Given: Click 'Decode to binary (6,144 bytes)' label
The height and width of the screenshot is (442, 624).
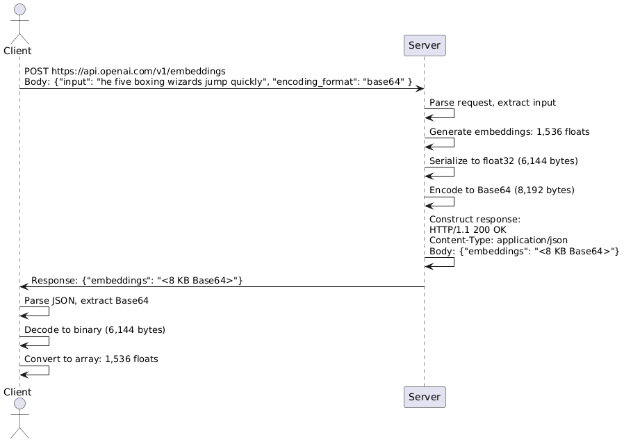Looking at the screenshot, I should 95,330.
